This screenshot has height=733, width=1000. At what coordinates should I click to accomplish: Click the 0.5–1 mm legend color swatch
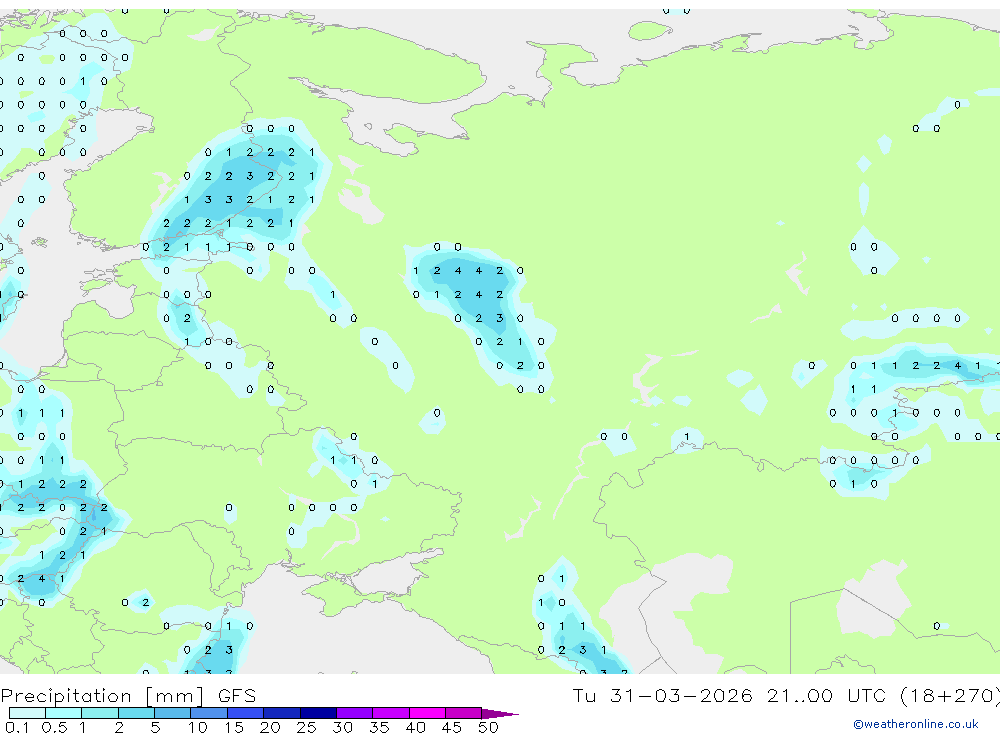coord(64,713)
